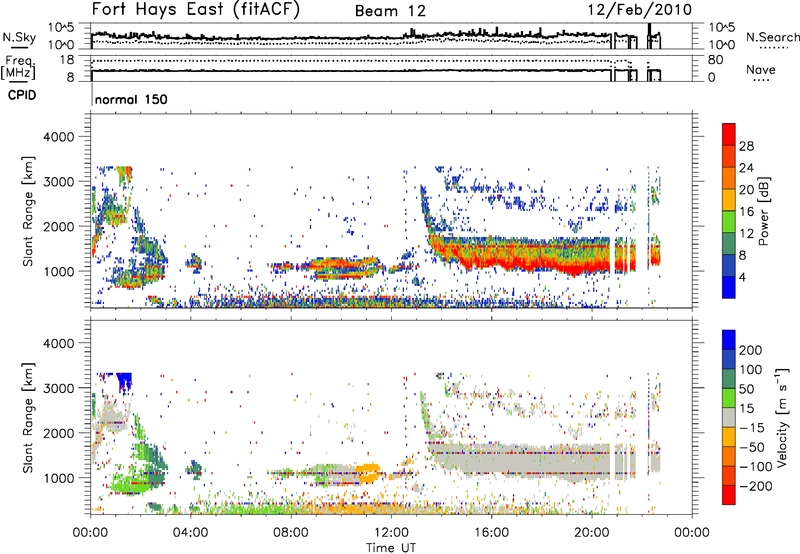Click the "16:00" time tick label
Viewport: 800px width, 554px height.
[491, 533]
